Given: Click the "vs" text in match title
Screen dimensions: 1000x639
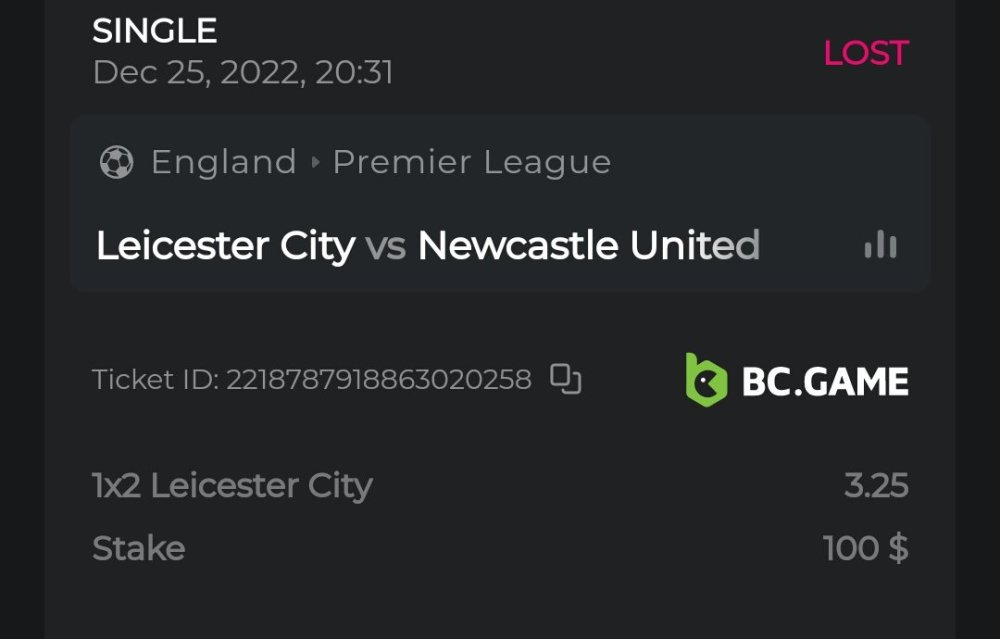Looking at the screenshot, I should coord(385,246).
